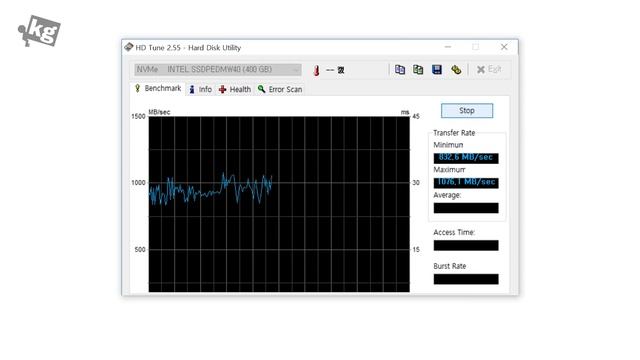Close the HD Tune window
This screenshot has height=360, width=640.
[x=504, y=47]
